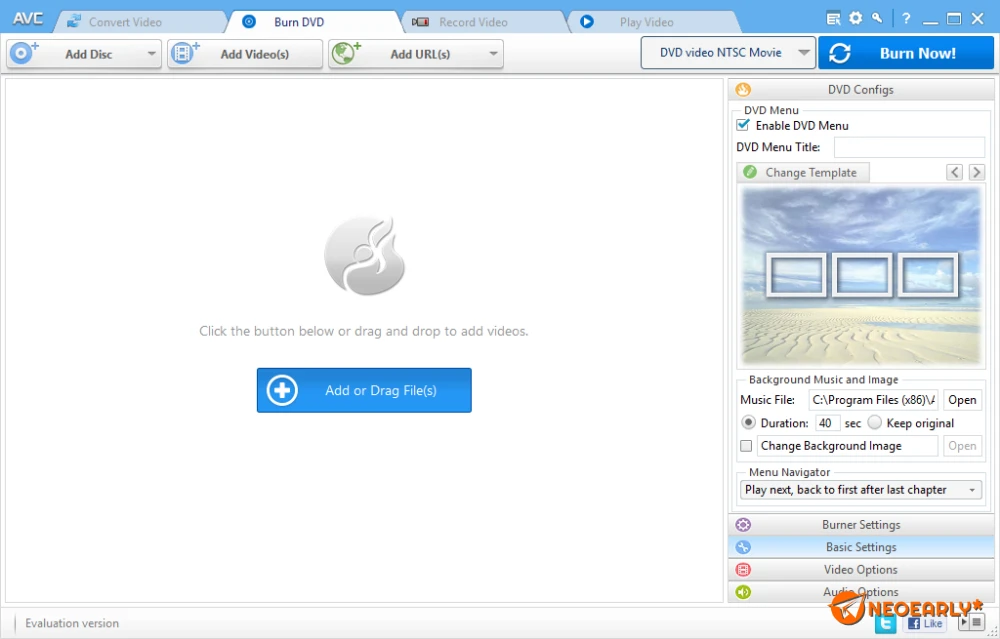Expand the Burner Settings section
The width and height of the screenshot is (1000, 639).
[x=860, y=525]
